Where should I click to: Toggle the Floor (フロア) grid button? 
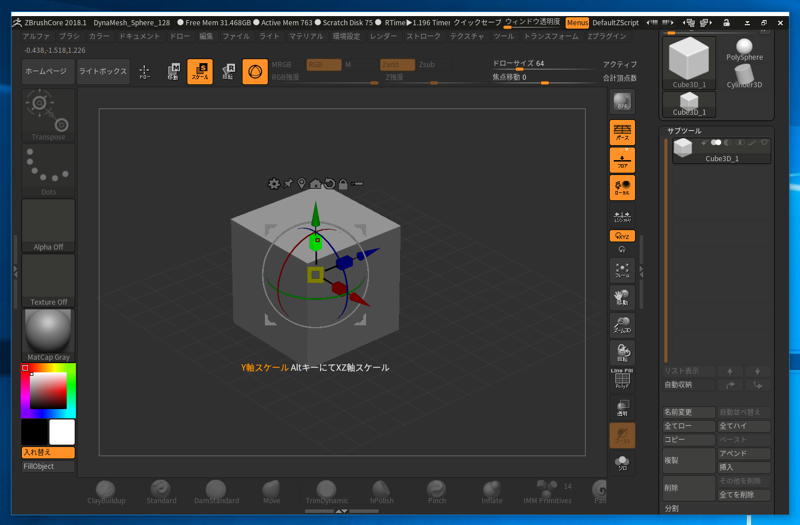[x=622, y=160]
